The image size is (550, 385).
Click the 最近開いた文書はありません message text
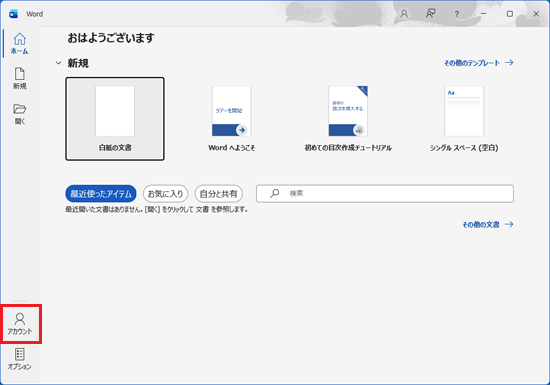pyautogui.click(x=157, y=210)
